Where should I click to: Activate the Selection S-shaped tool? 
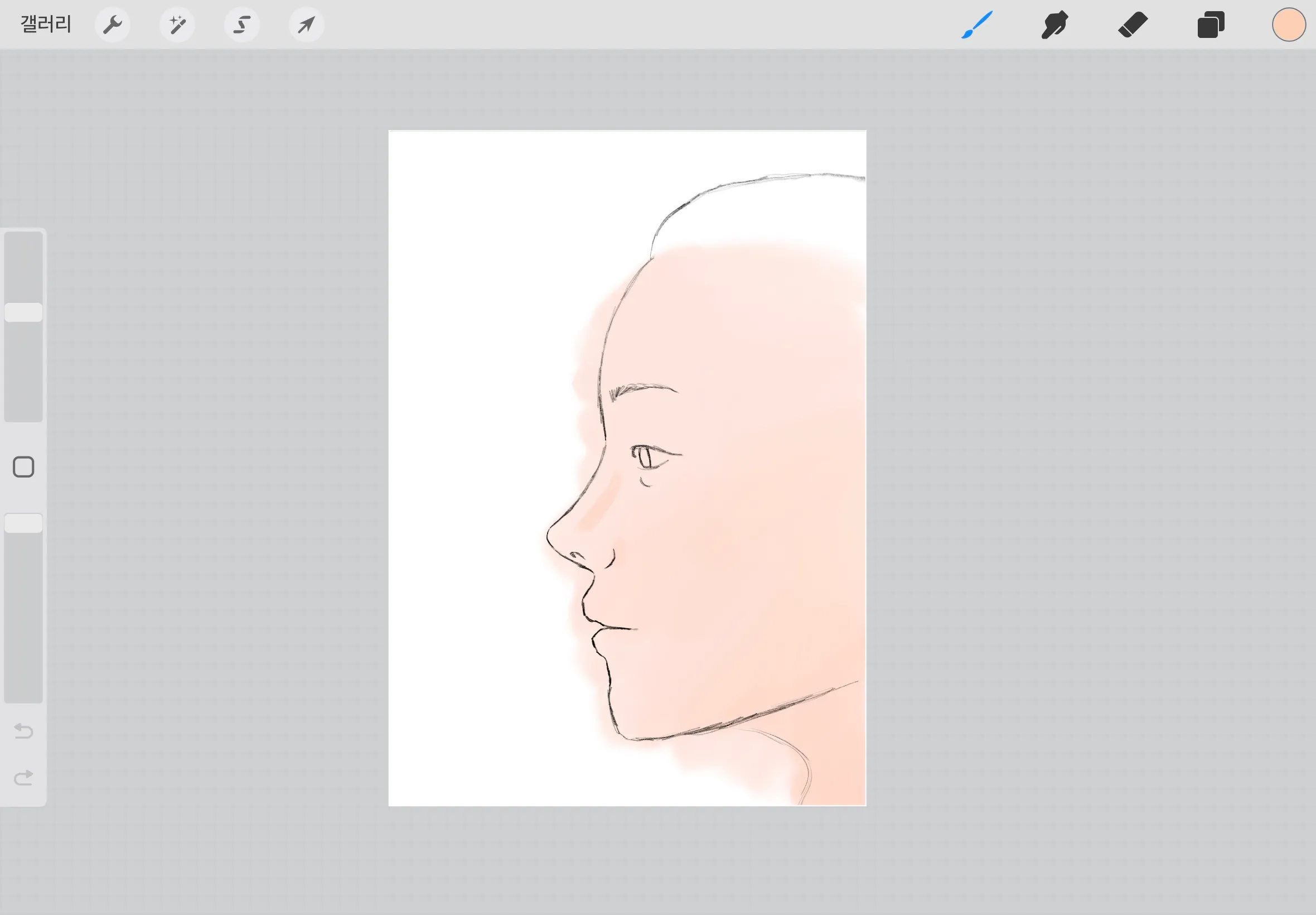[x=242, y=25]
